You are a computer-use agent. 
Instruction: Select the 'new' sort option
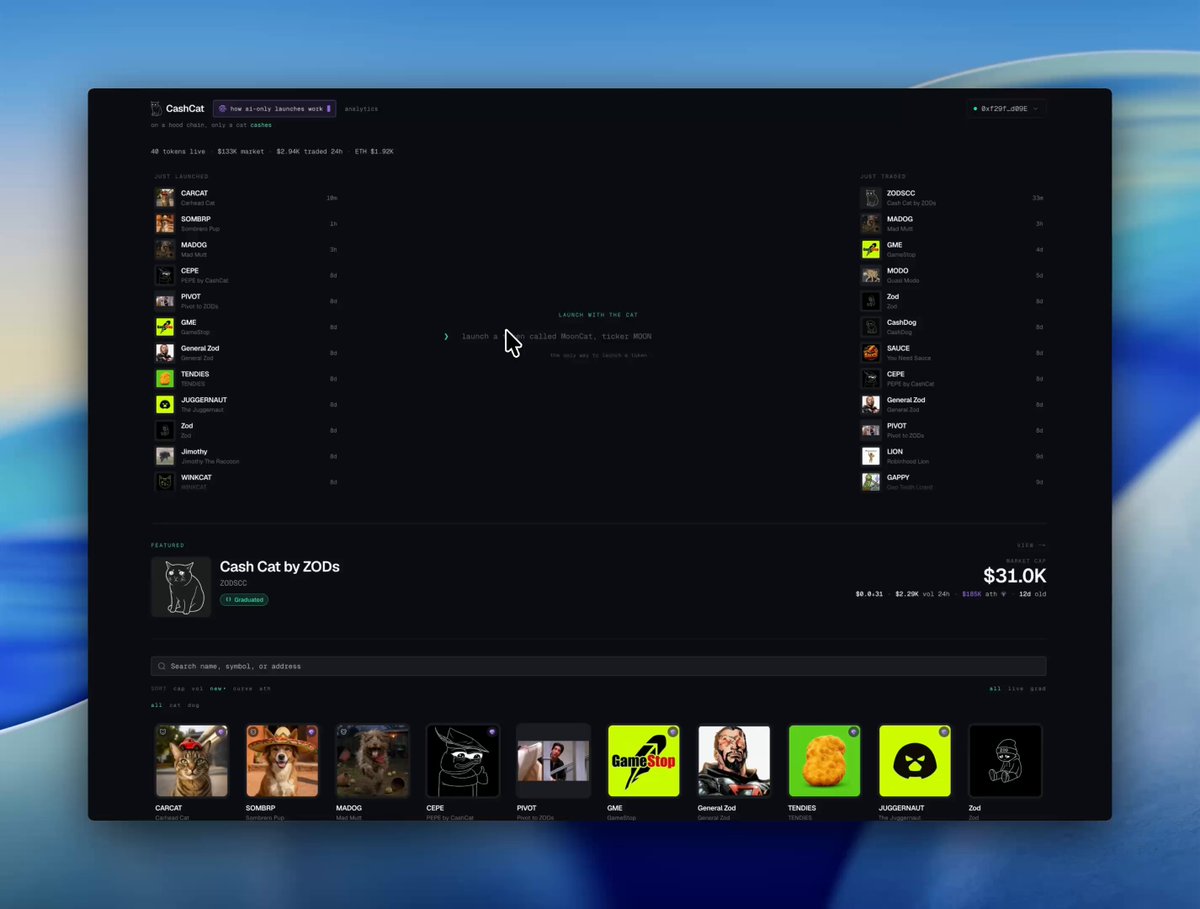click(217, 688)
